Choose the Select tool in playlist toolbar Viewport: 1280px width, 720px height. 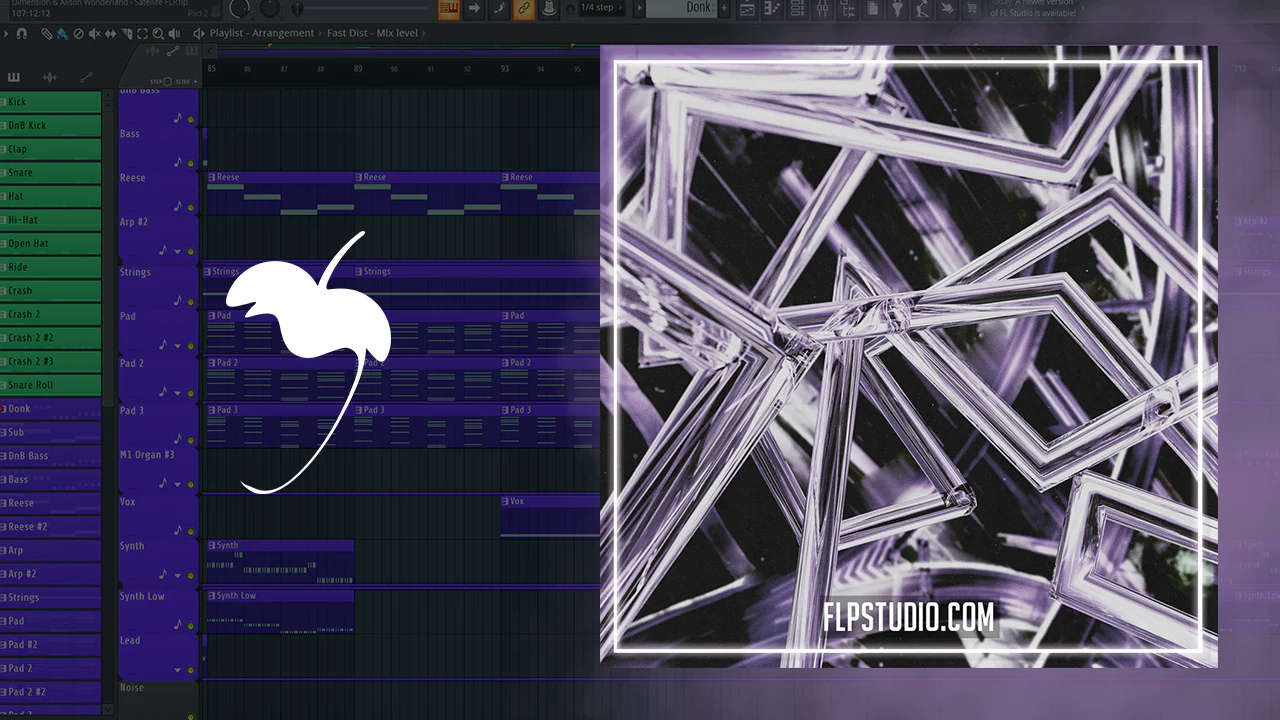(142, 33)
